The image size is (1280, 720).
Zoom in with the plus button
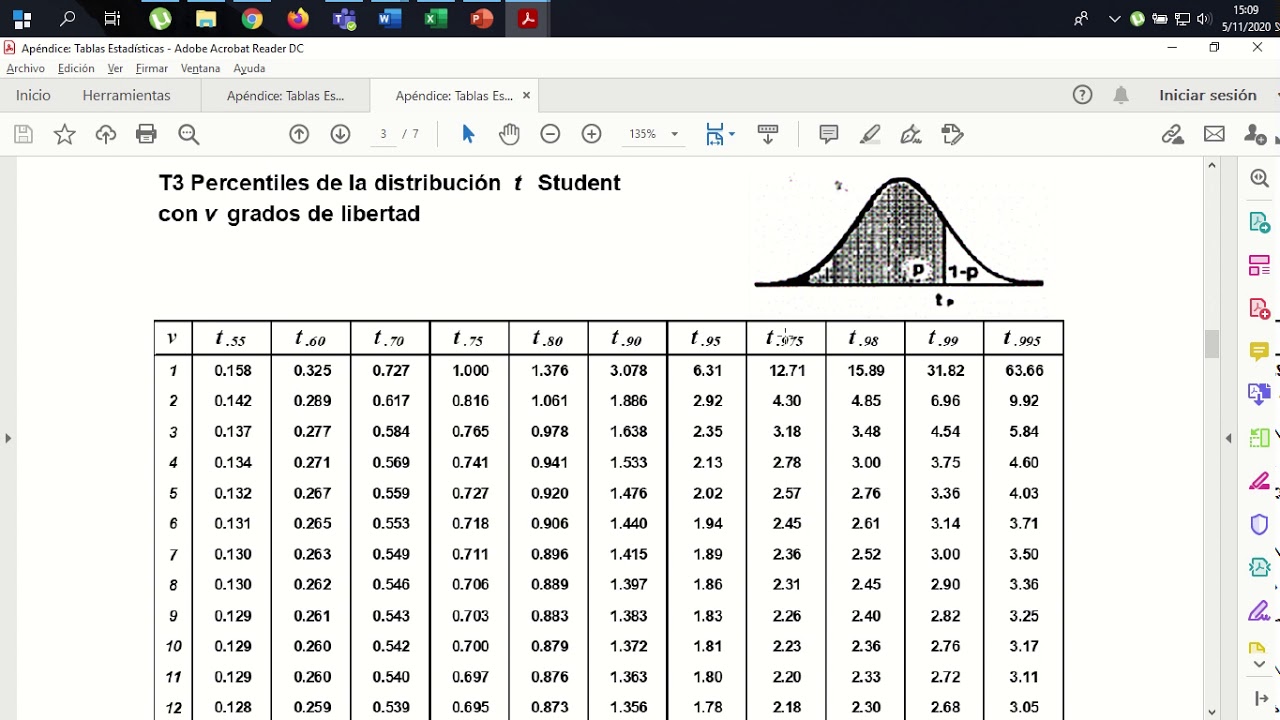592,134
